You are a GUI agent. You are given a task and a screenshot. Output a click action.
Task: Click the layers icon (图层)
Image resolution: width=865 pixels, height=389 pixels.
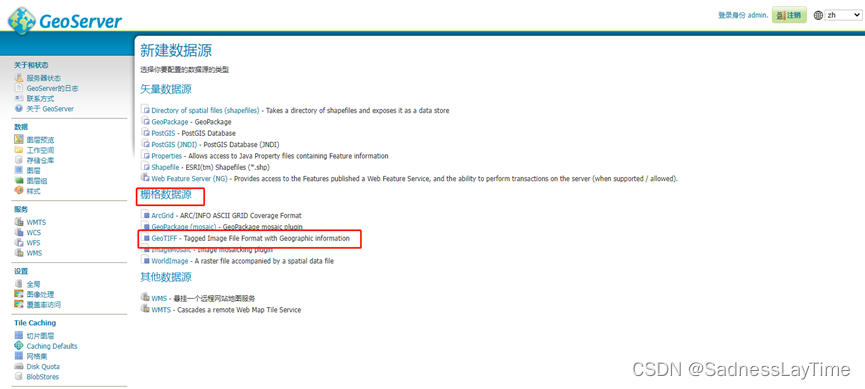(19, 170)
